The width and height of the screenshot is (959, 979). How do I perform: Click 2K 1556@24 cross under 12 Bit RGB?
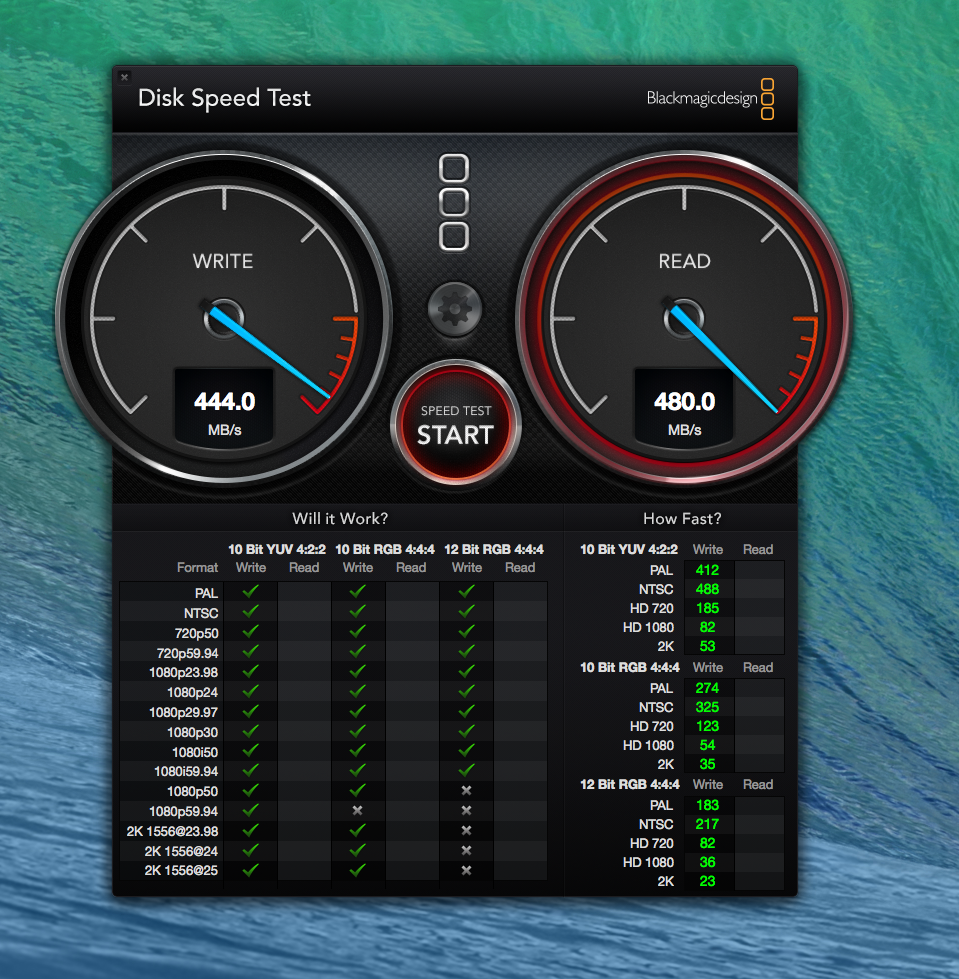tap(466, 850)
